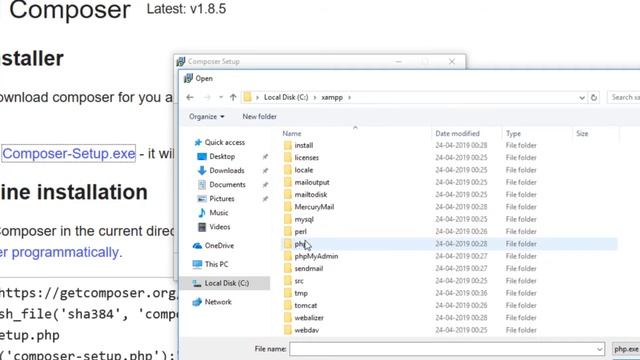
Task: Click the Forward arrow in Open dialog
Action: click(207, 97)
